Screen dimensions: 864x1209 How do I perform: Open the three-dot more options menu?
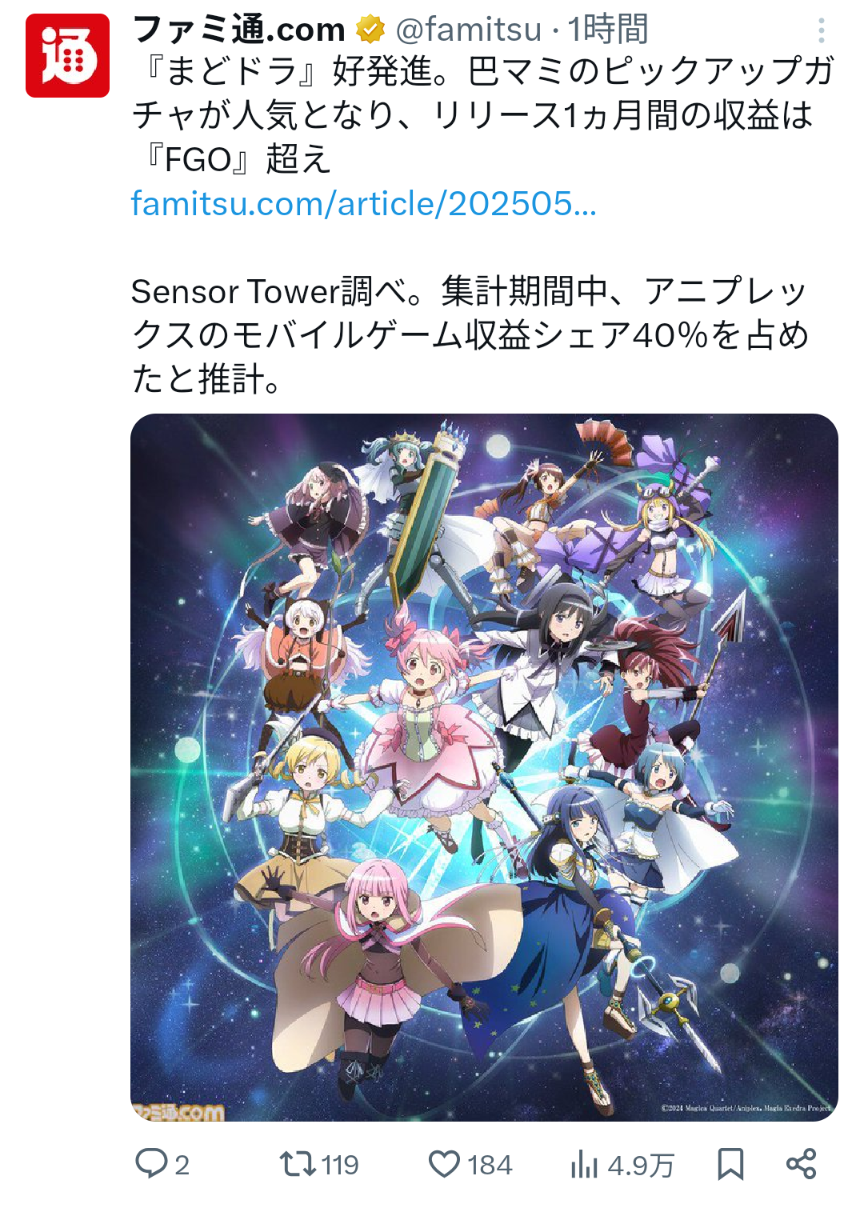point(821,30)
